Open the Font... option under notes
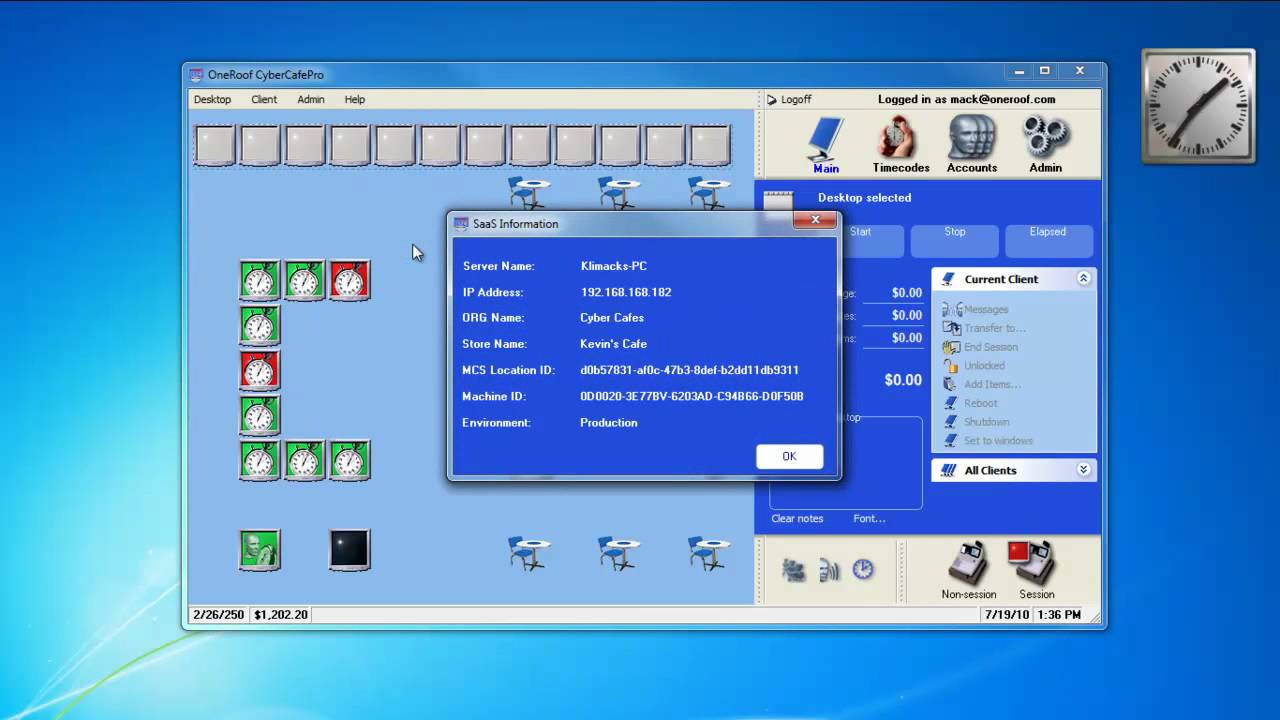 click(869, 518)
